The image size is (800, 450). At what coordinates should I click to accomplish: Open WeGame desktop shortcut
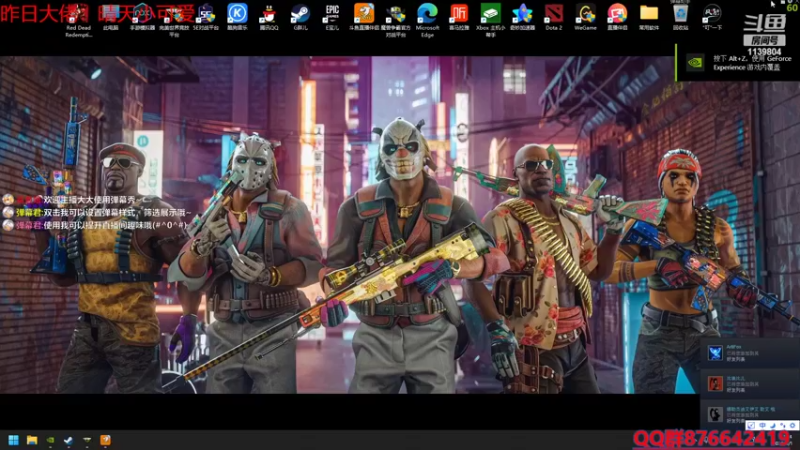585,17
